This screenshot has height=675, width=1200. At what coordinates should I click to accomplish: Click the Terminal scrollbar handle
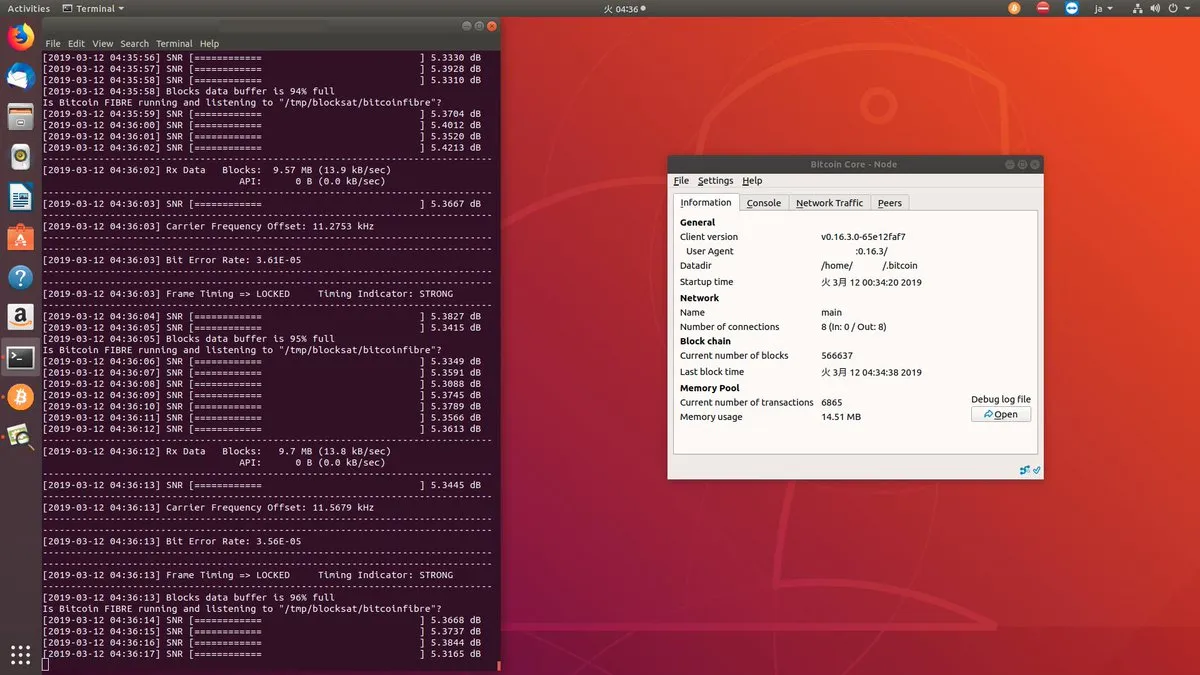pos(497,665)
